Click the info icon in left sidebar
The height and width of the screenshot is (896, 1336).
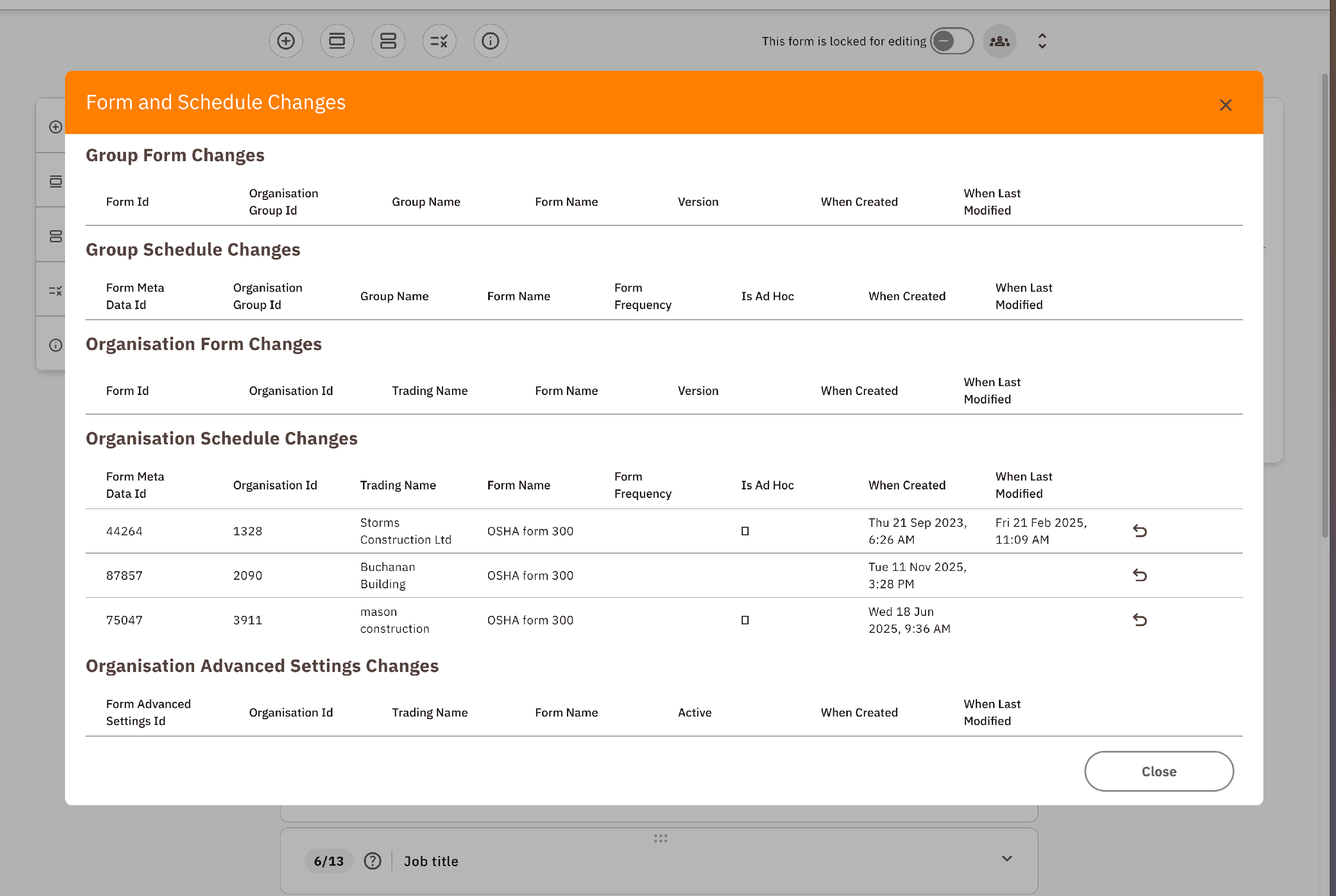(55, 345)
